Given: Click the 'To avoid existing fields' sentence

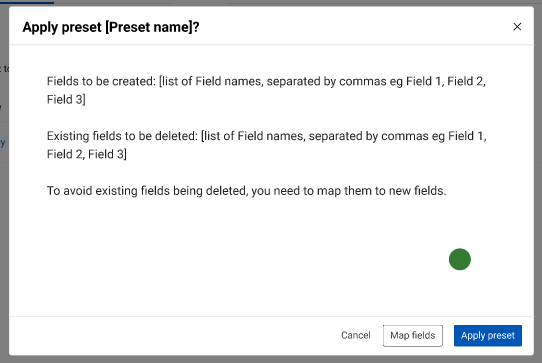Looking at the screenshot, I should tap(246, 191).
